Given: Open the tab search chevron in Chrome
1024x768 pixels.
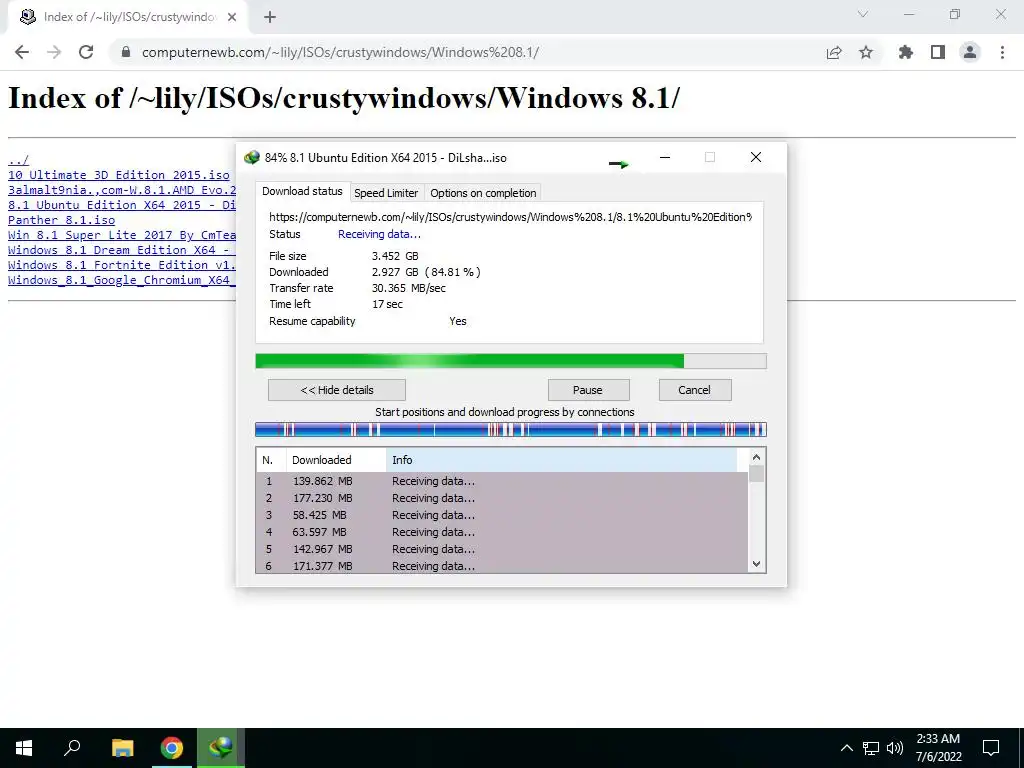Looking at the screenshot, I should (x=863, y=14).
